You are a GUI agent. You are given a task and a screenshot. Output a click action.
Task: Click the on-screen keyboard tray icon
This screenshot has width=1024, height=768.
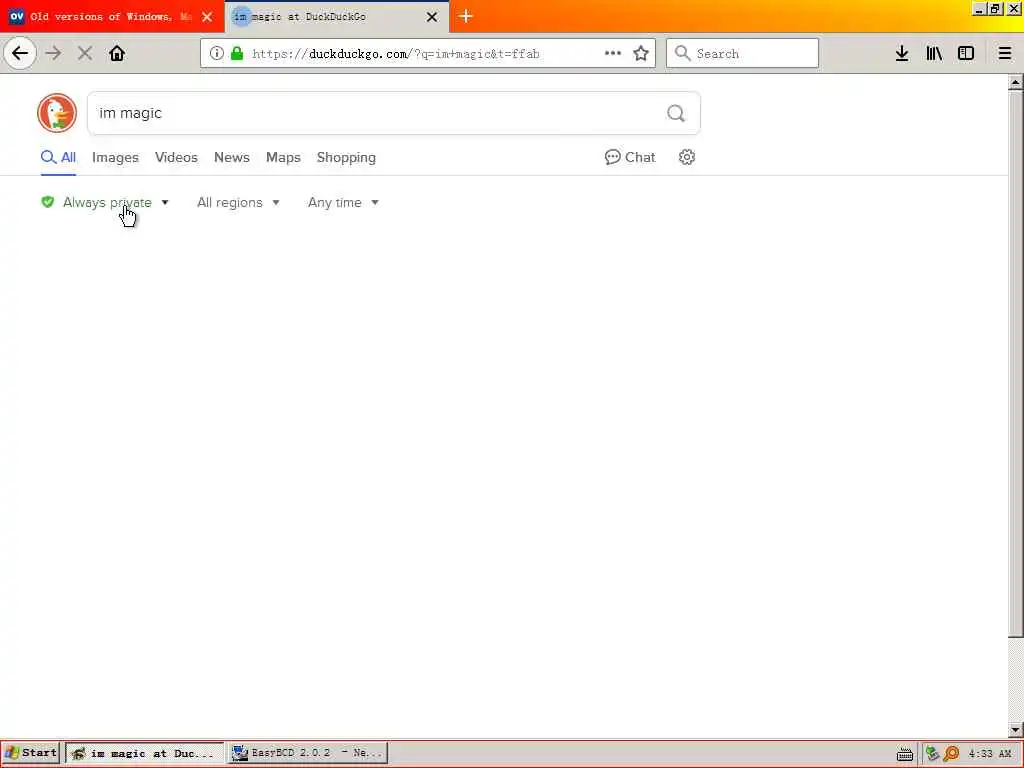pyautogui.click(x=904, y=754)
